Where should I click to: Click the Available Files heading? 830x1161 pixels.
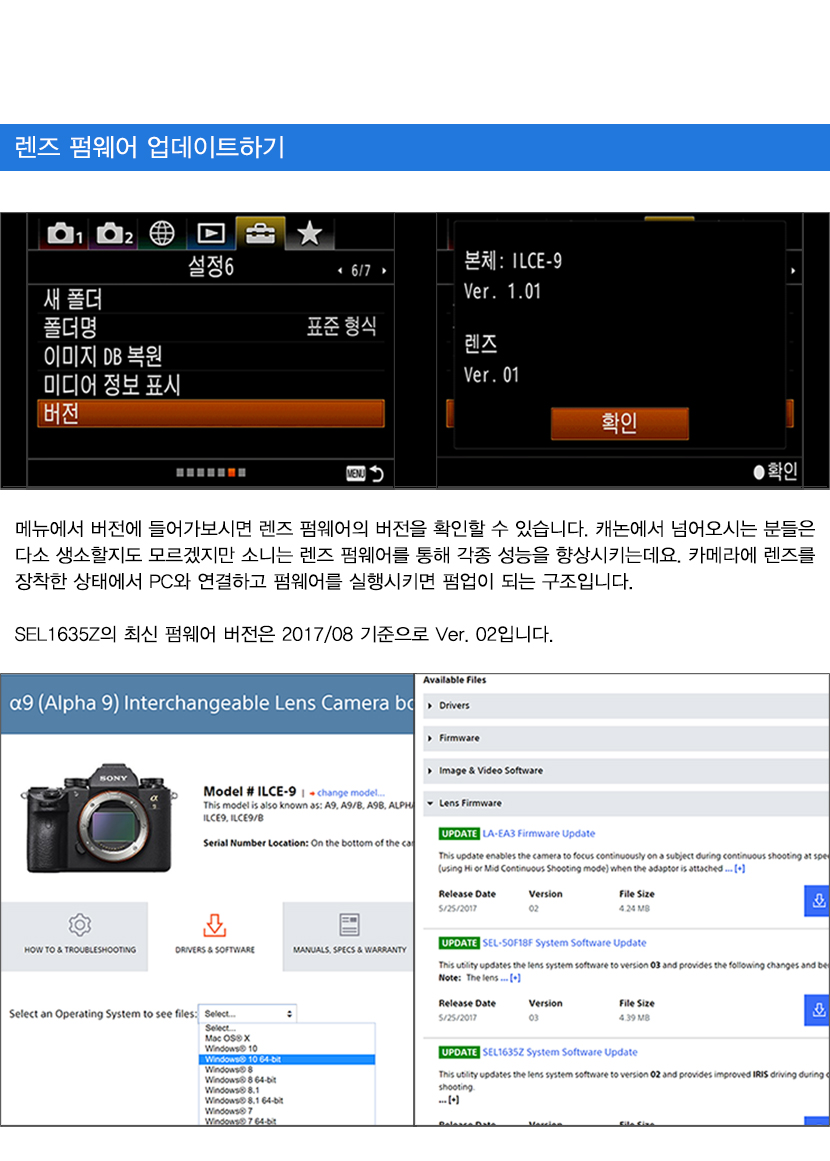(x=455, y=680)
